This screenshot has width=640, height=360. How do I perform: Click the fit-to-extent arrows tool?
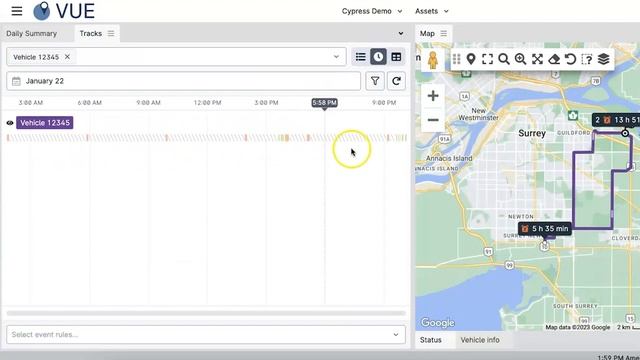pyautogui.click(x=537, y=59)
